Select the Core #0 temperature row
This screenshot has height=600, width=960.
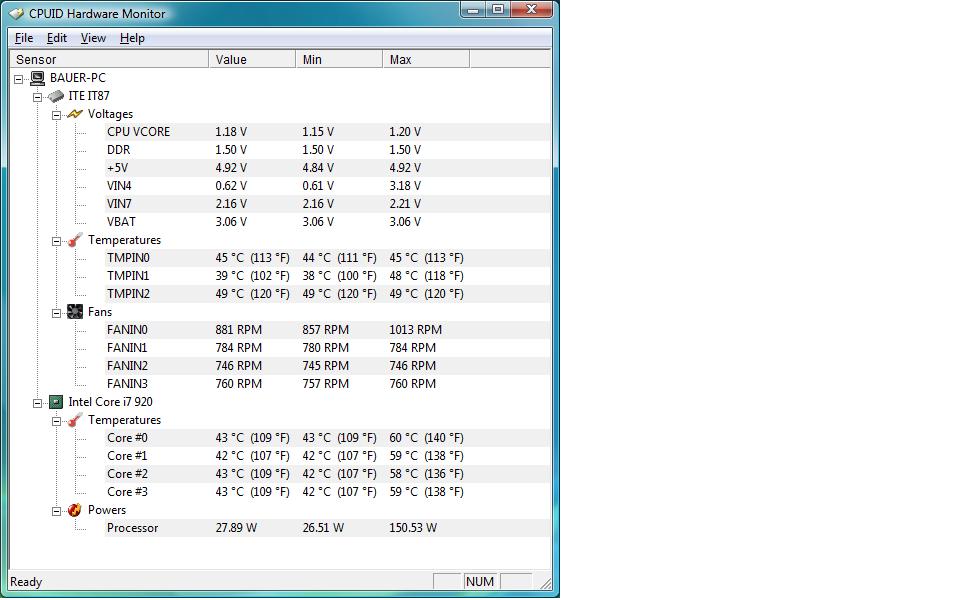[328, 438]
